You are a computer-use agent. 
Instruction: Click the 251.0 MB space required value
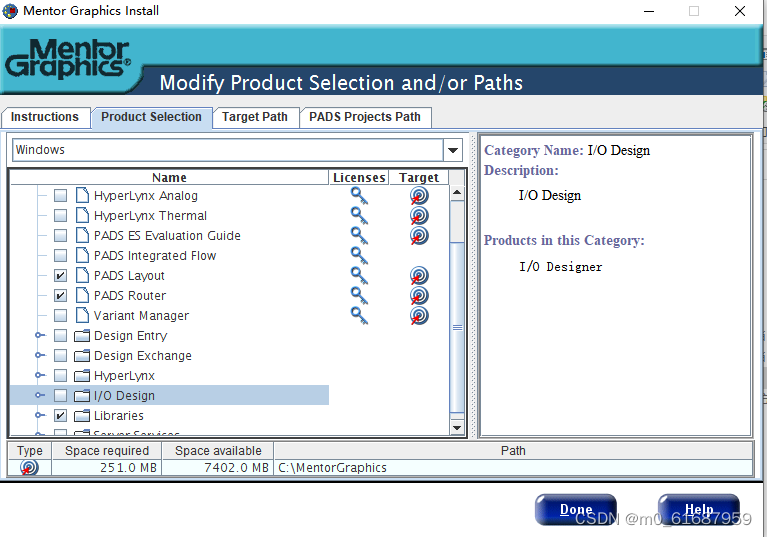(x=107, y=468)
